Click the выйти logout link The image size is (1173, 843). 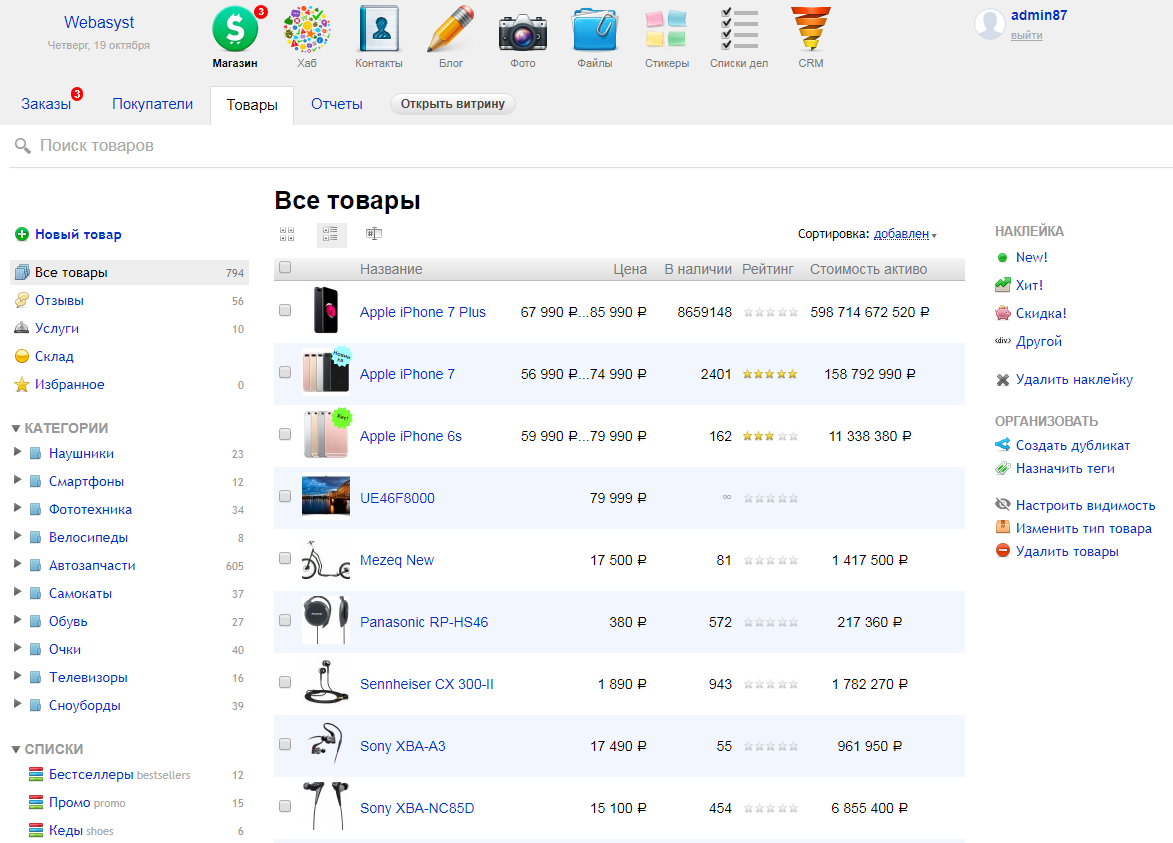pos(1026,35)
